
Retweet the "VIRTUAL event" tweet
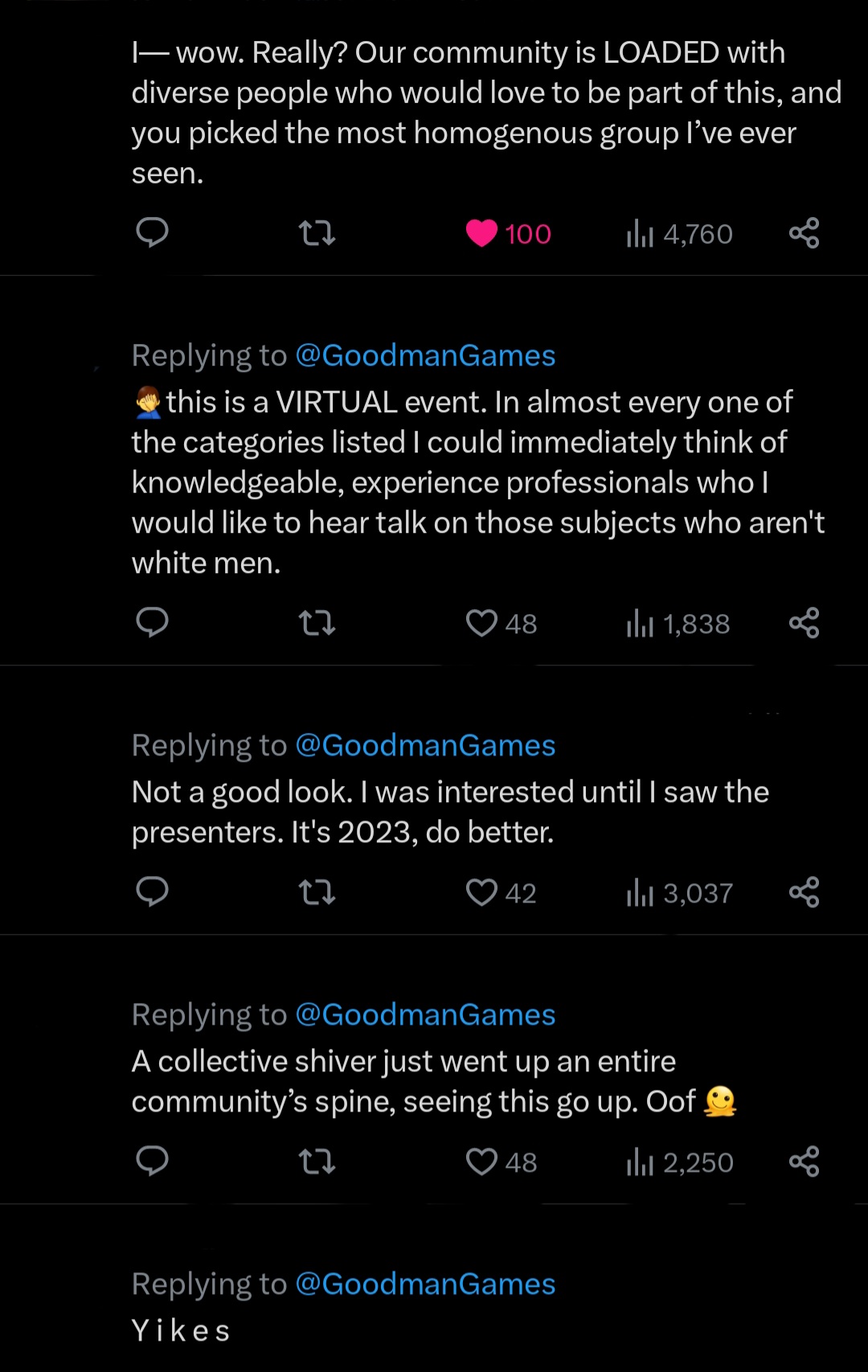click(x=317, y=624)
